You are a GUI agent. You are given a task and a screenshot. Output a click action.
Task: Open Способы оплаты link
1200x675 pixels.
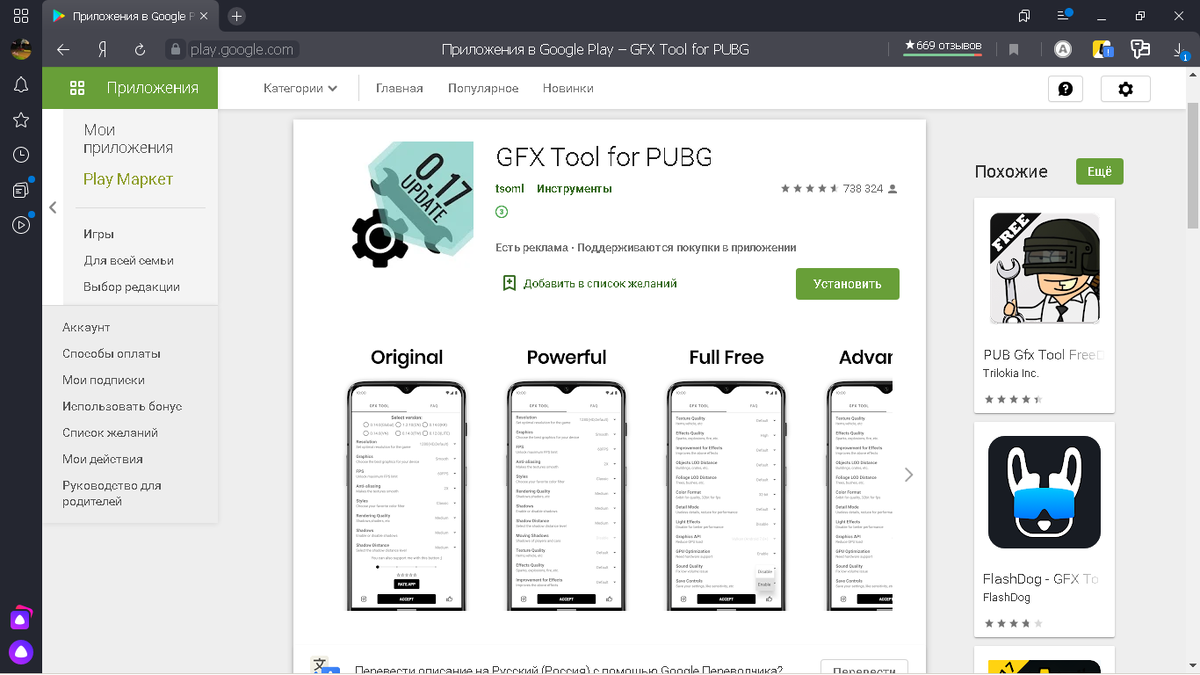(111, 353)
